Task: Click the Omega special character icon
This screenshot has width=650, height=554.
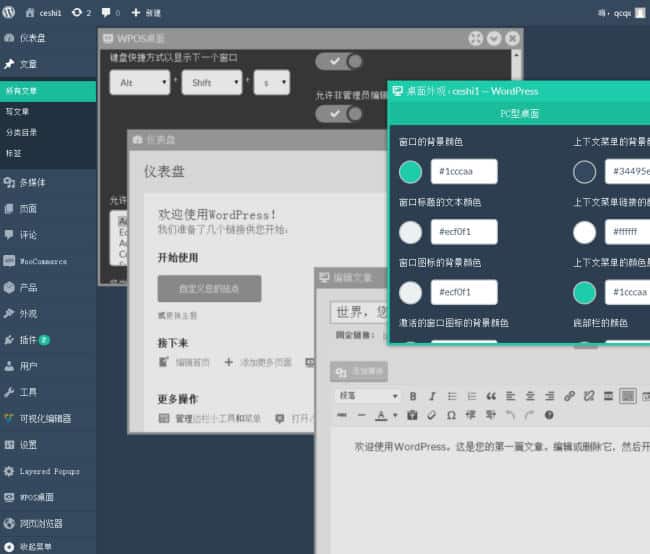Action: pyautogui.click(x=451, y=415)
